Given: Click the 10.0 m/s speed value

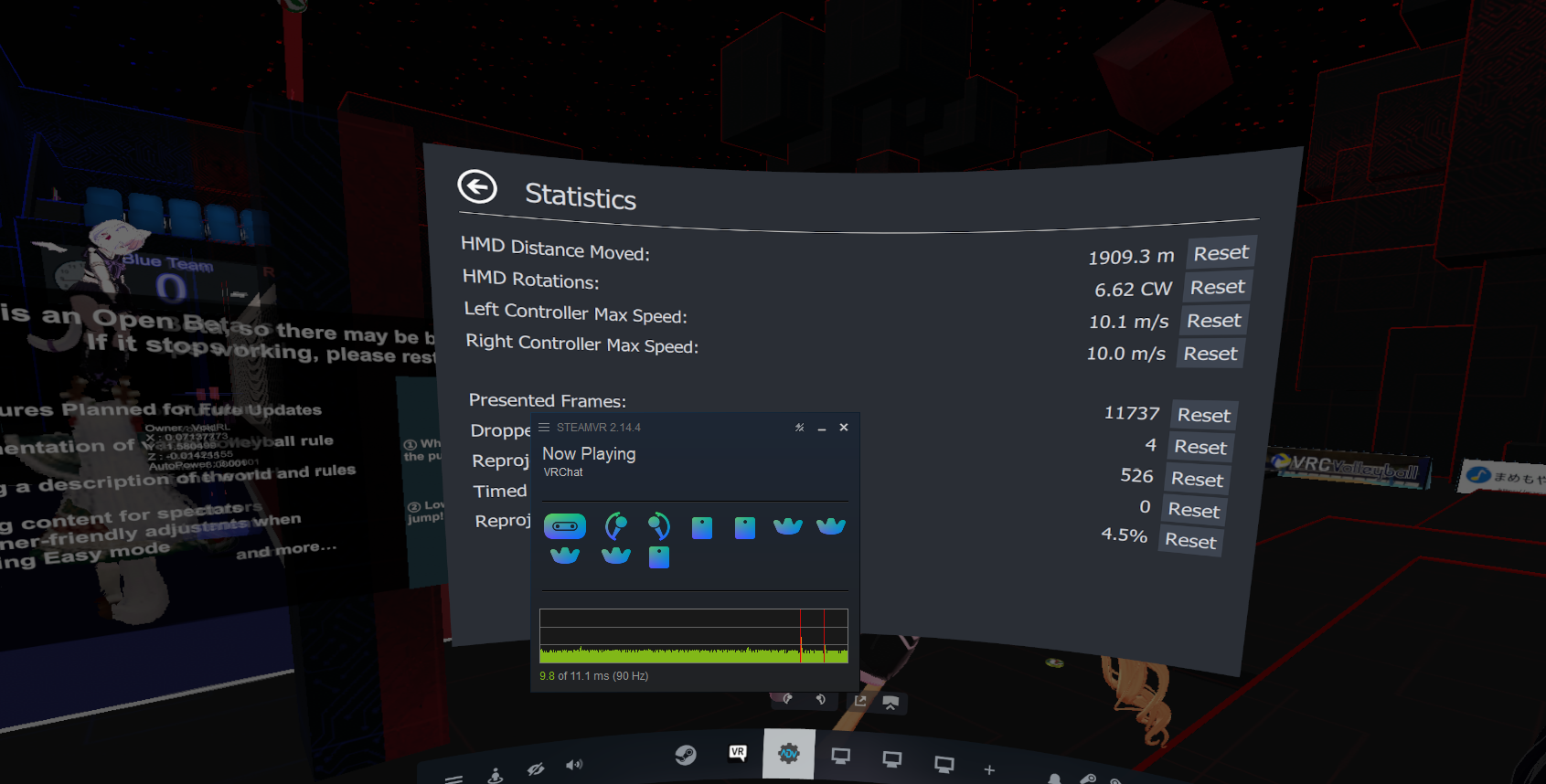Looking at the screenshot, I should click(1126, 354).
